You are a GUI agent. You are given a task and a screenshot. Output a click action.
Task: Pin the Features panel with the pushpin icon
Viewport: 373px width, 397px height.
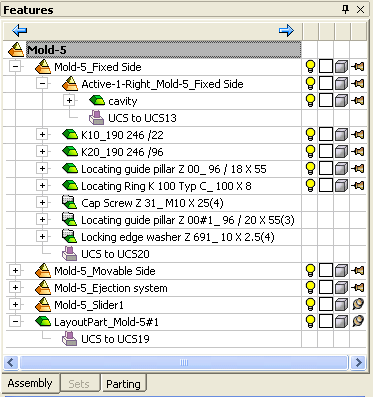click(x=346, y=9)
